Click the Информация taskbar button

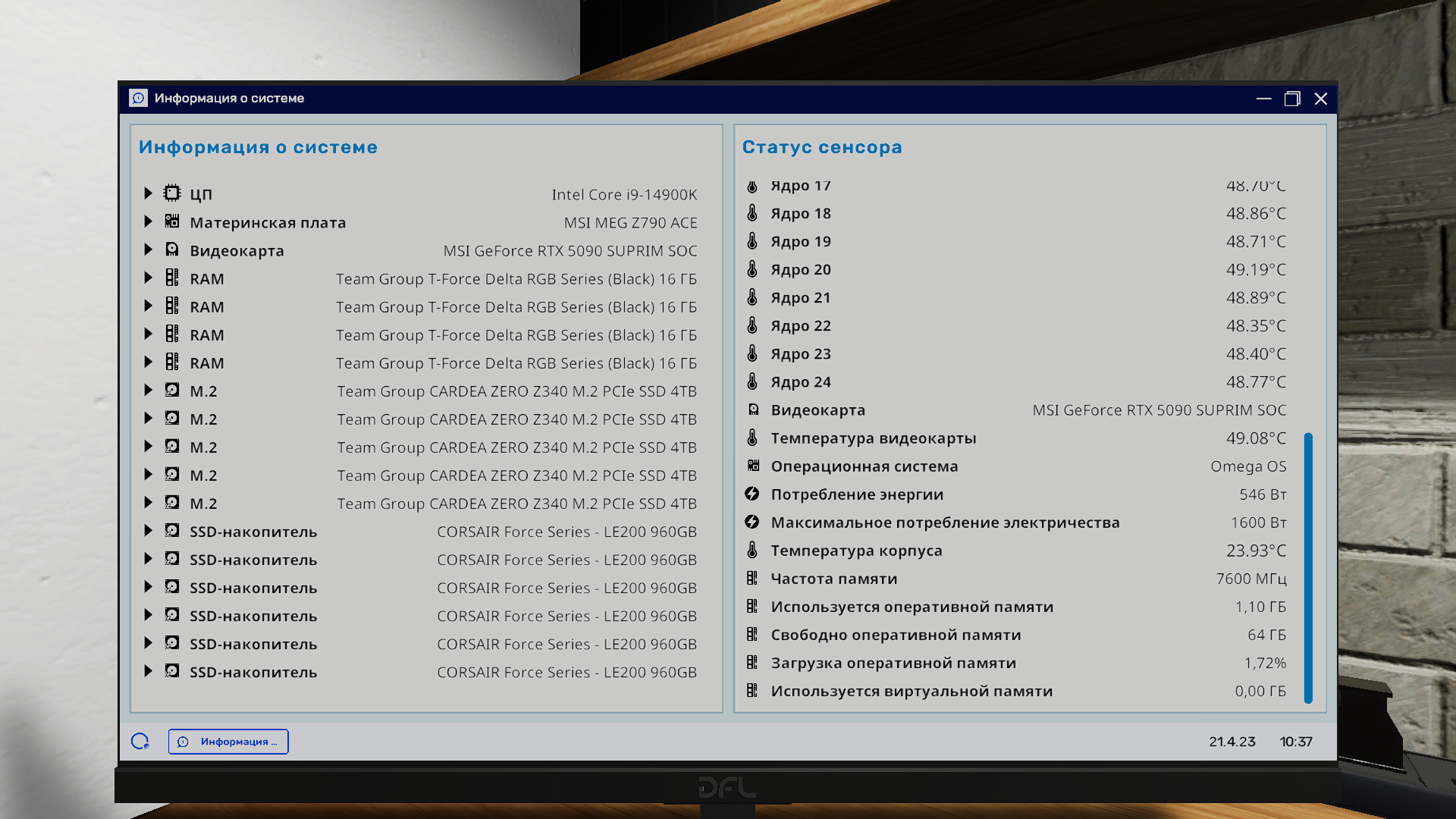click(x=228, y=742)
